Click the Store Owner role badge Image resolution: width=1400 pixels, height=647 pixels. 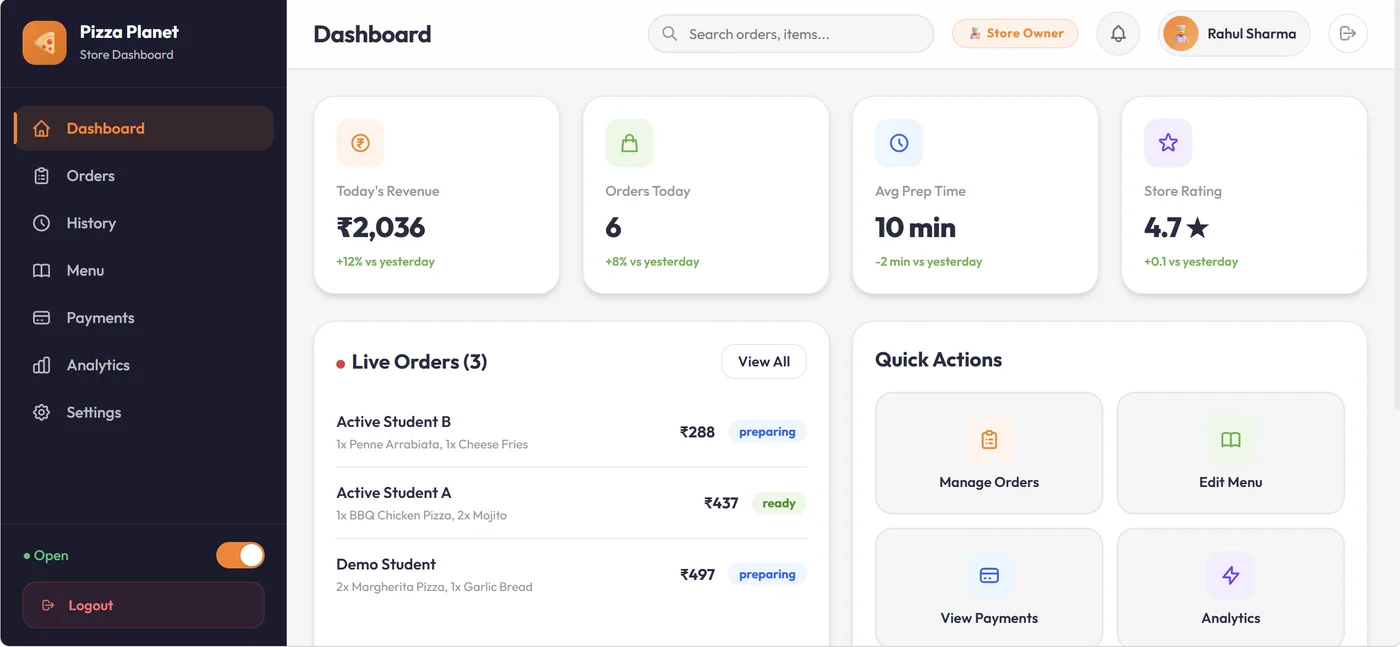(1015, 33)
